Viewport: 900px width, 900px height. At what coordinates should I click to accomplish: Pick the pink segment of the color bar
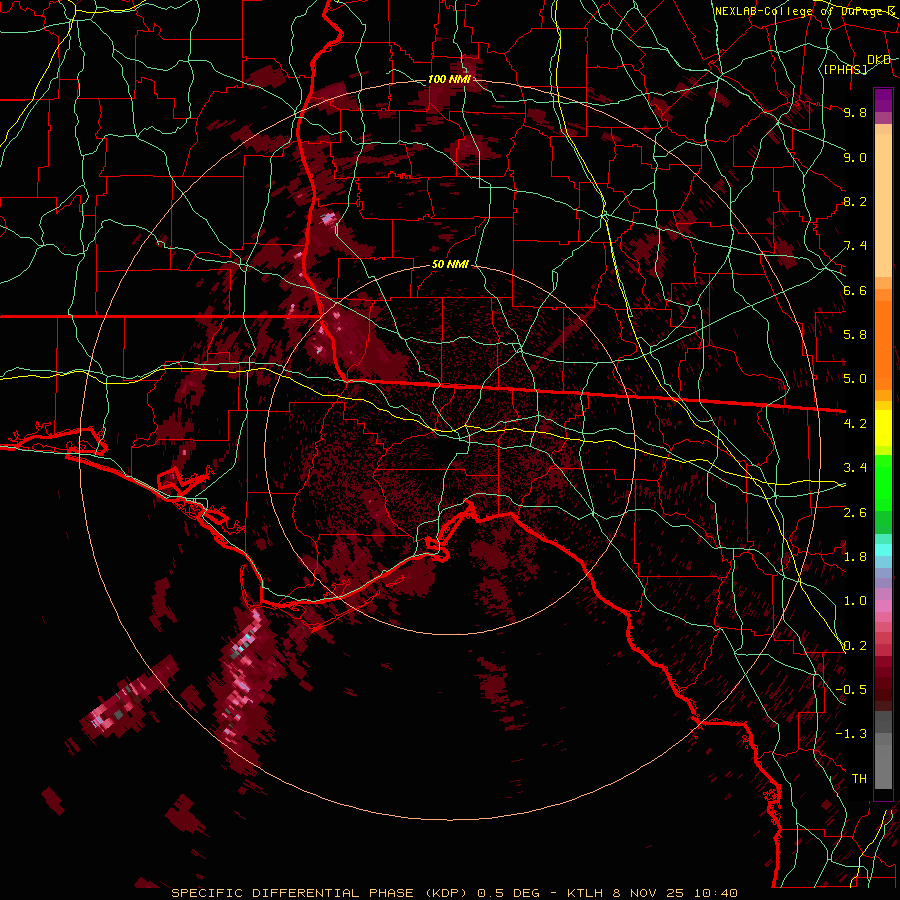pos(883,606)
